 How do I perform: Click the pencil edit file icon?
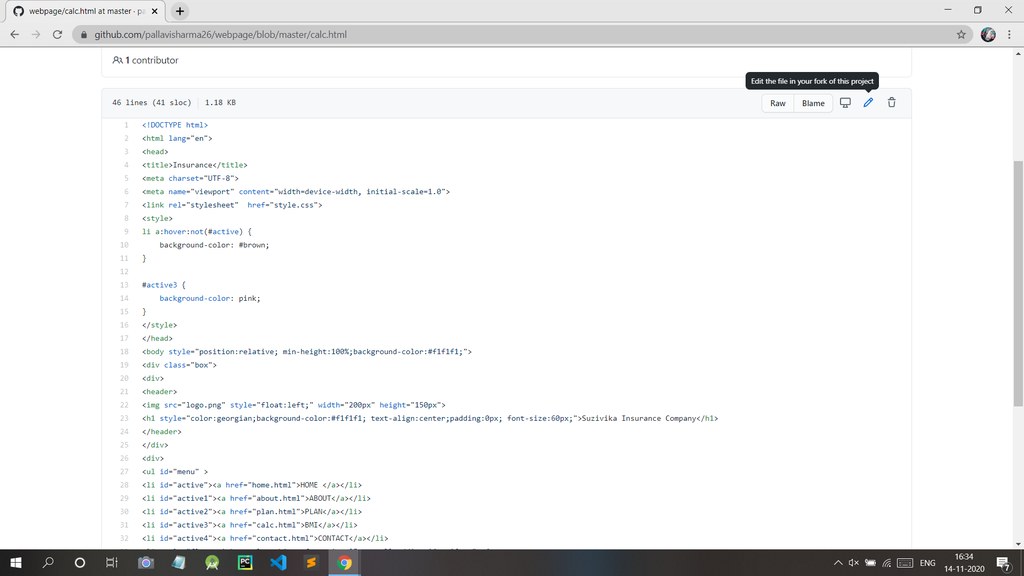click(868, 103)
